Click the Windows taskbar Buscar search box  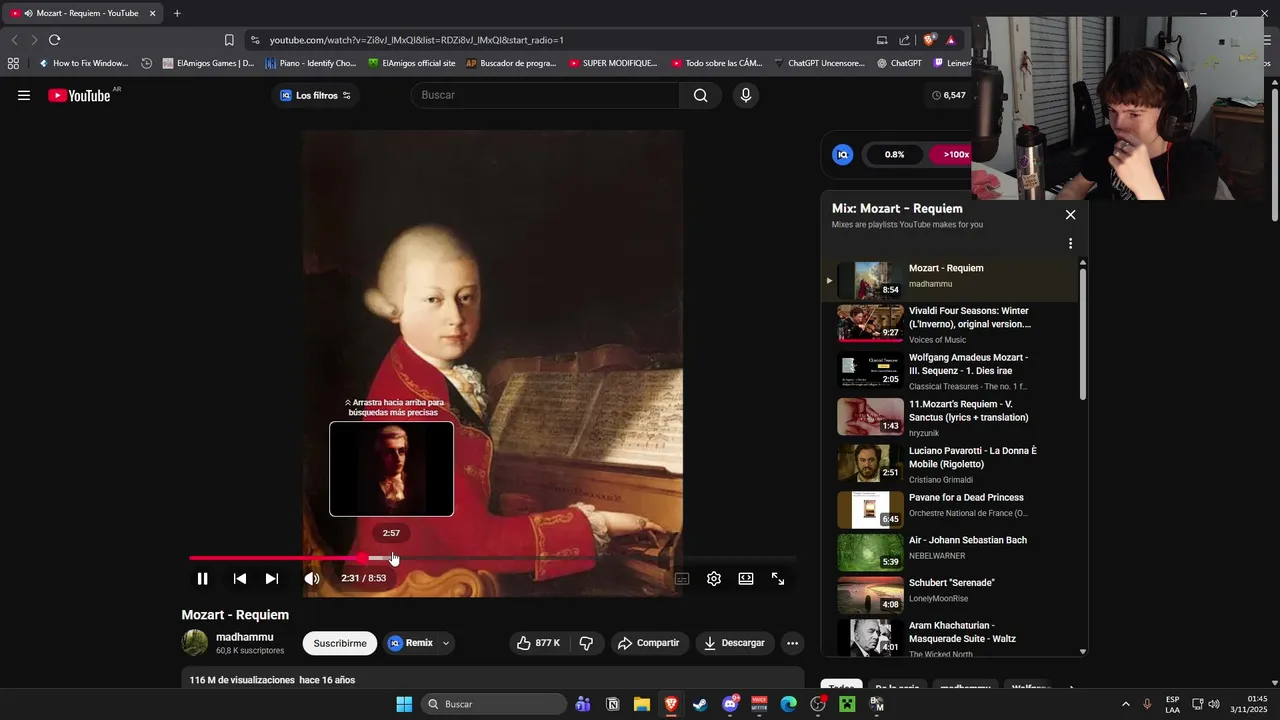(x=494, y=704)
